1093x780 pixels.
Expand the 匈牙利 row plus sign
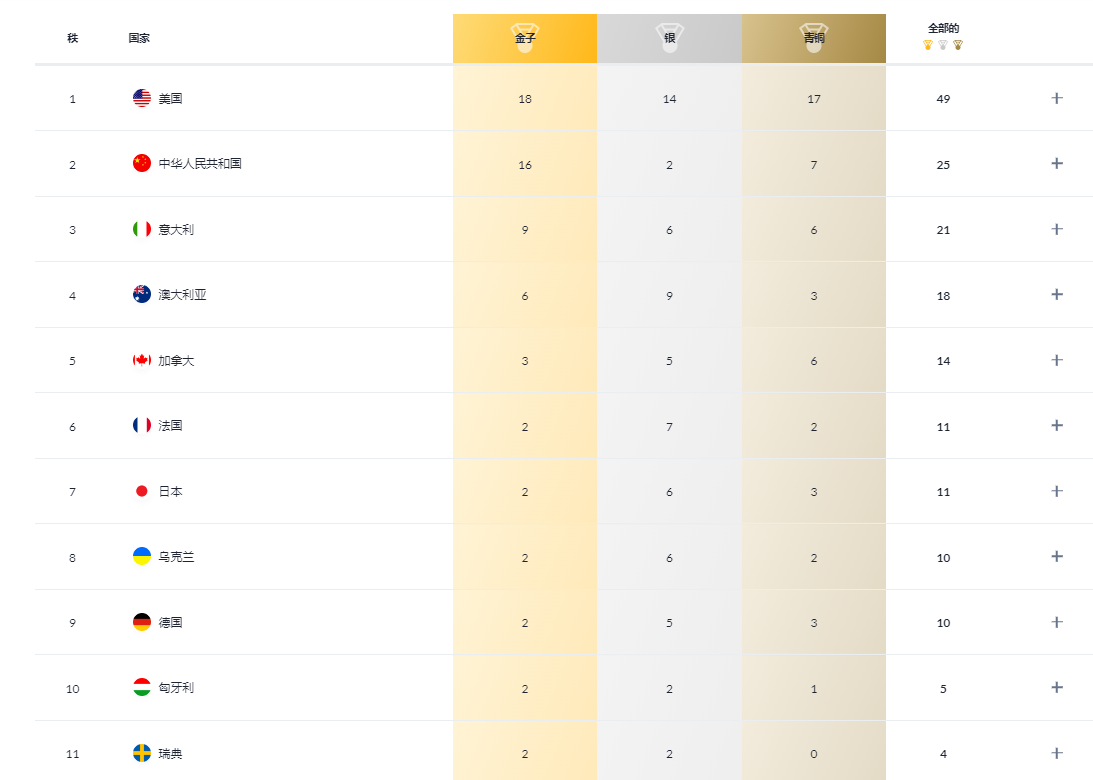pos(1057,687)
